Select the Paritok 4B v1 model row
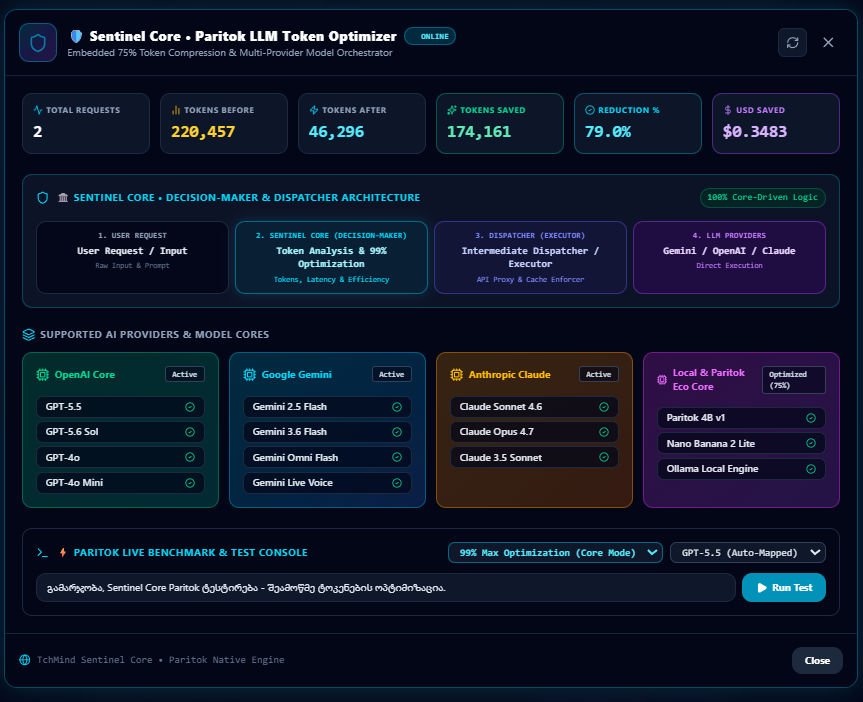The height and width of the screenshot is (702, 863). pyautogui.click(x=741, y=418)
